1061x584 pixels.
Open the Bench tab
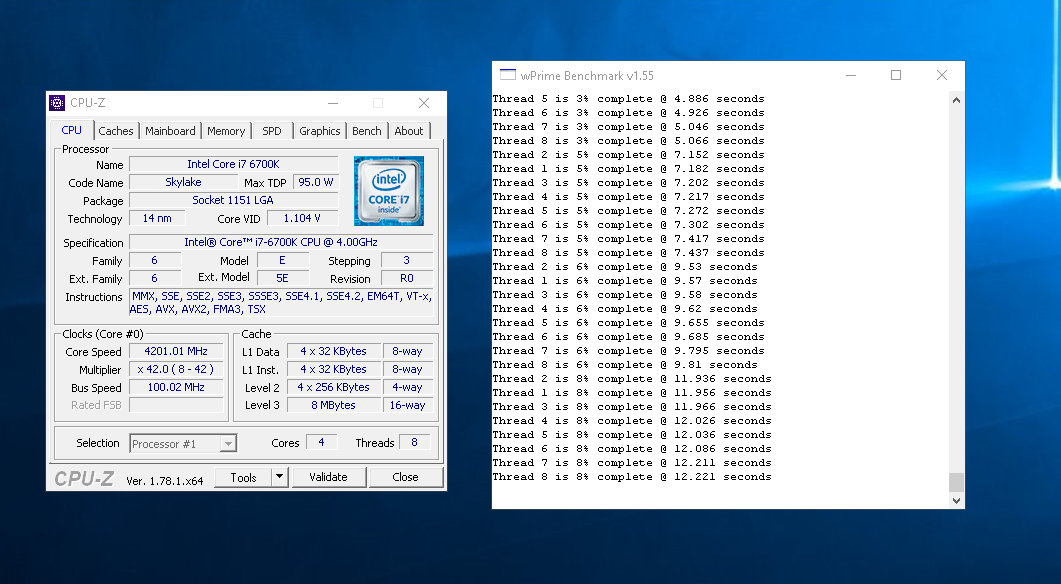click(x=367, y=131)
